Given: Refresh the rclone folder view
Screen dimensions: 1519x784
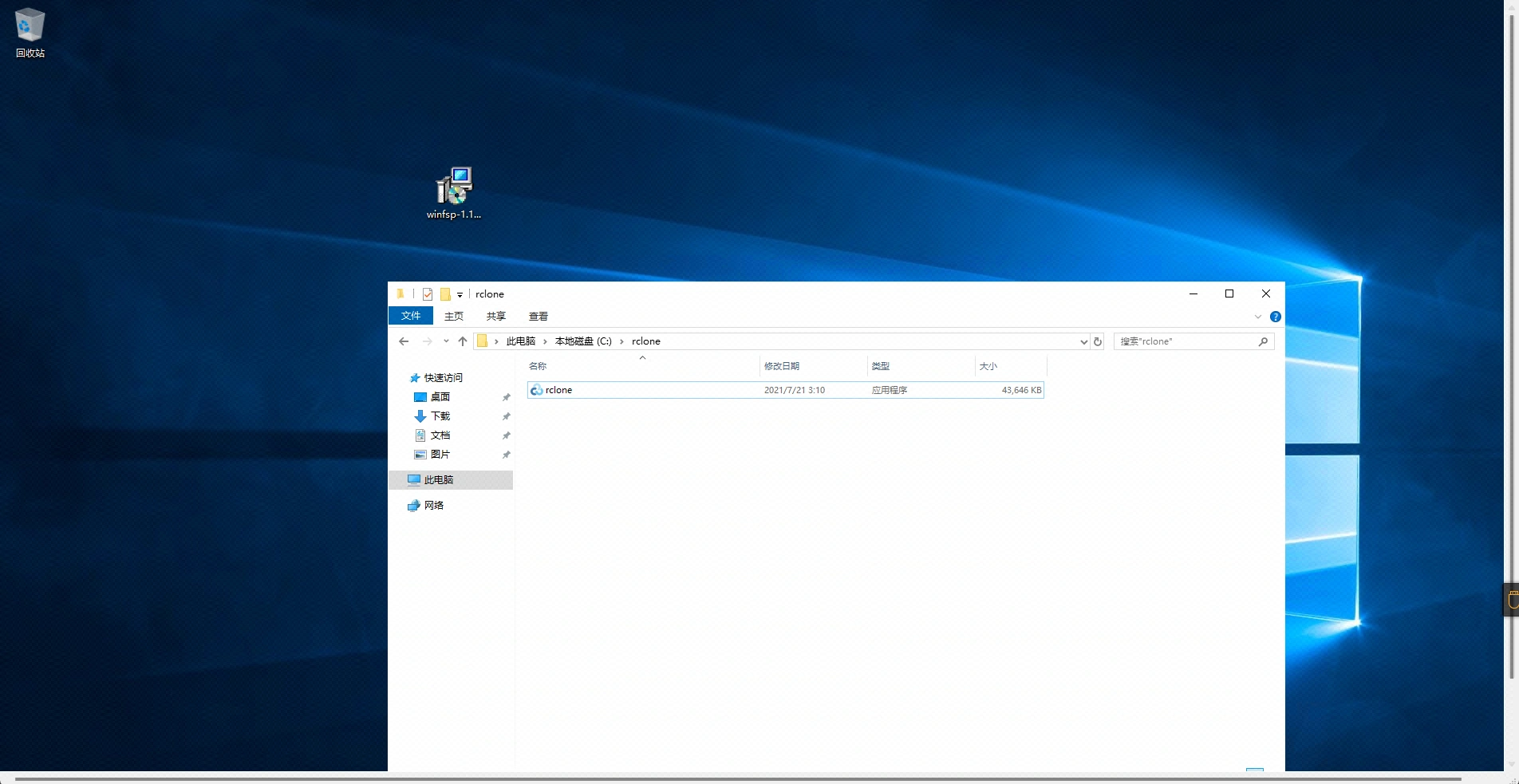Looking at the screenshot, I should (1098, 341).
